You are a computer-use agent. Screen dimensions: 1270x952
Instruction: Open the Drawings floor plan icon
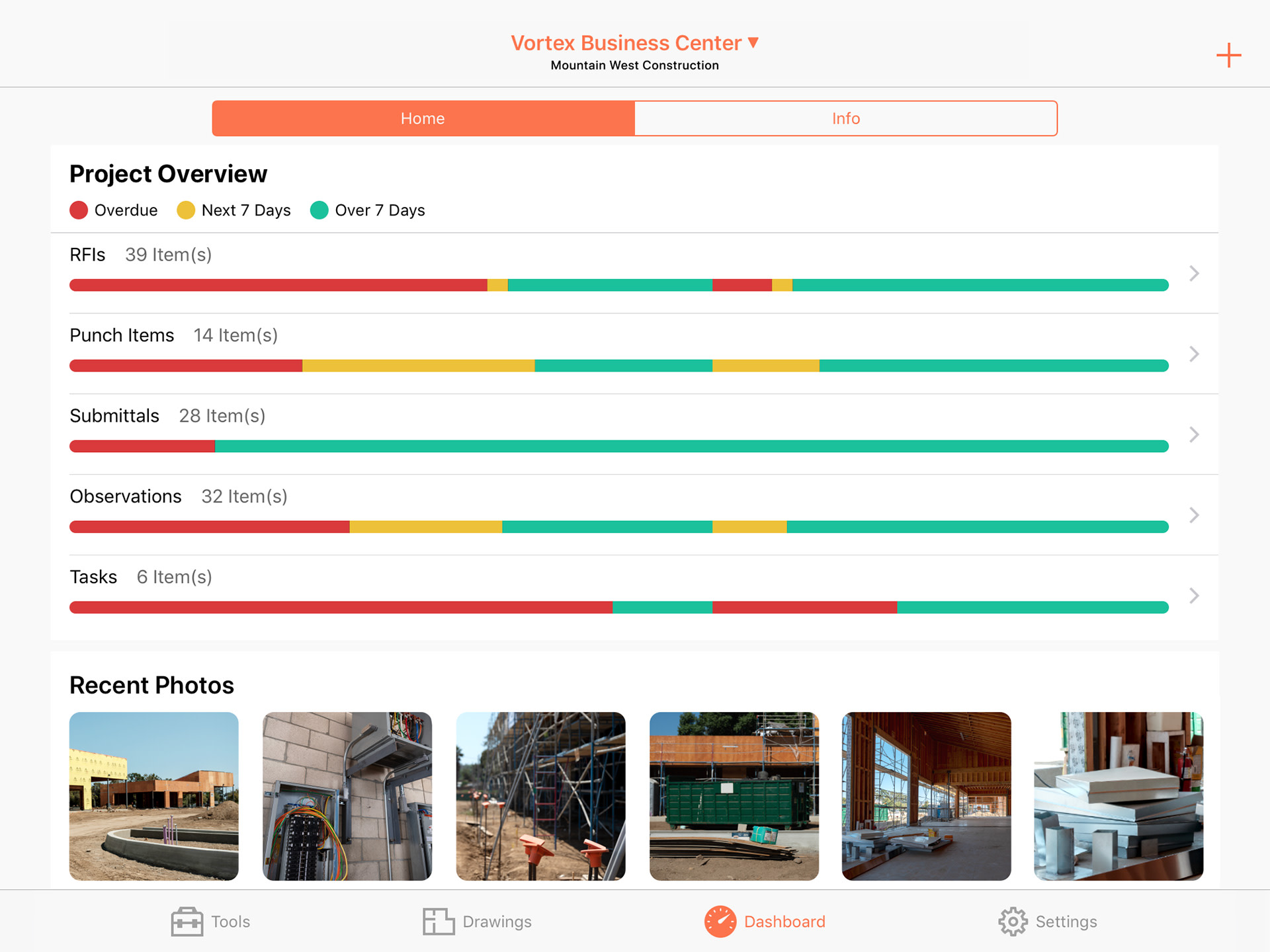tap(439, 921)
